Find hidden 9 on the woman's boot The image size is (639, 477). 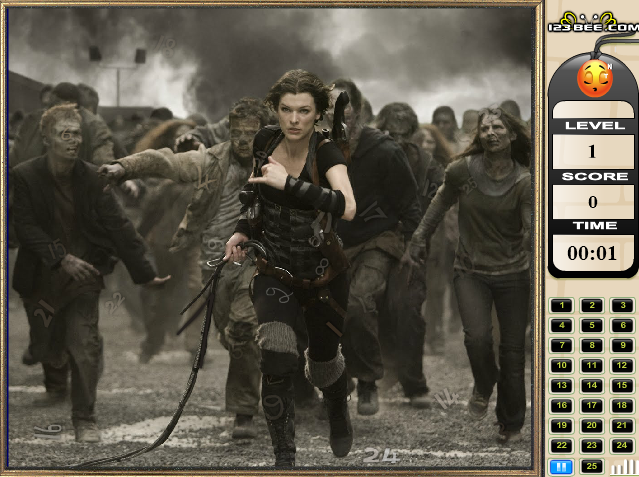point(273,408)
